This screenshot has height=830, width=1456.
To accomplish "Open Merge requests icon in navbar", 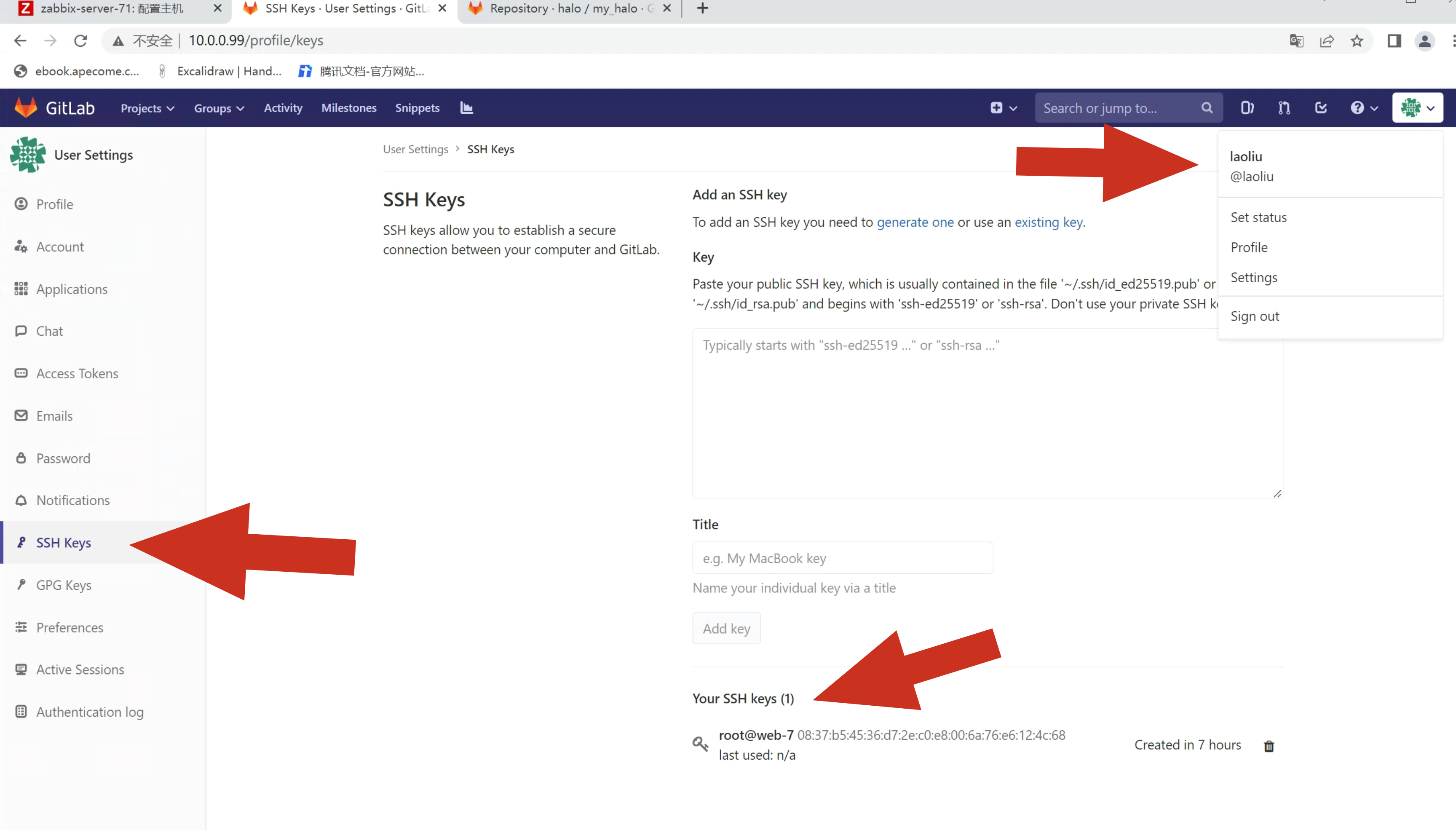I will tap(1284, 108).
